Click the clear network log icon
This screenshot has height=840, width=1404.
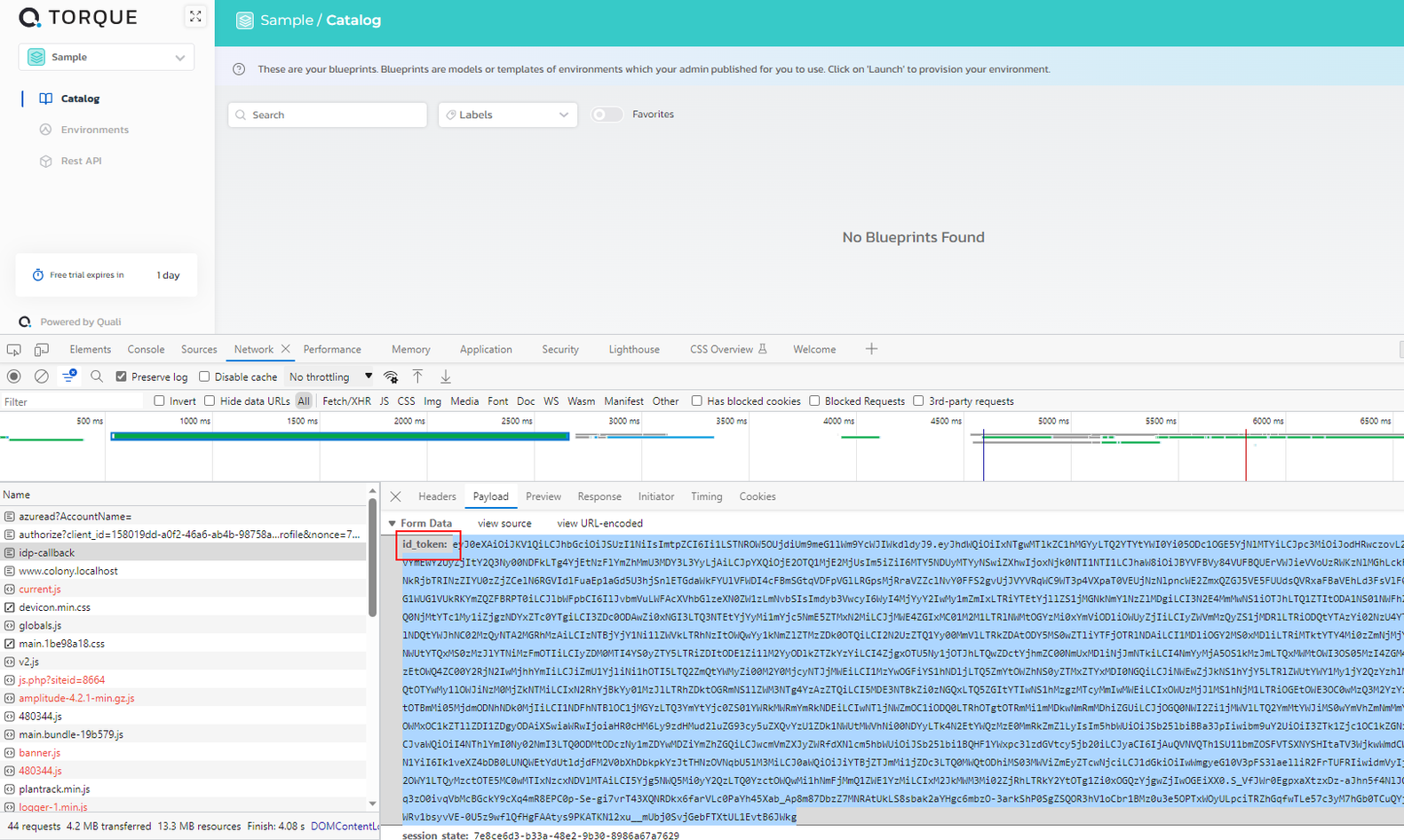tap(41, 376)
